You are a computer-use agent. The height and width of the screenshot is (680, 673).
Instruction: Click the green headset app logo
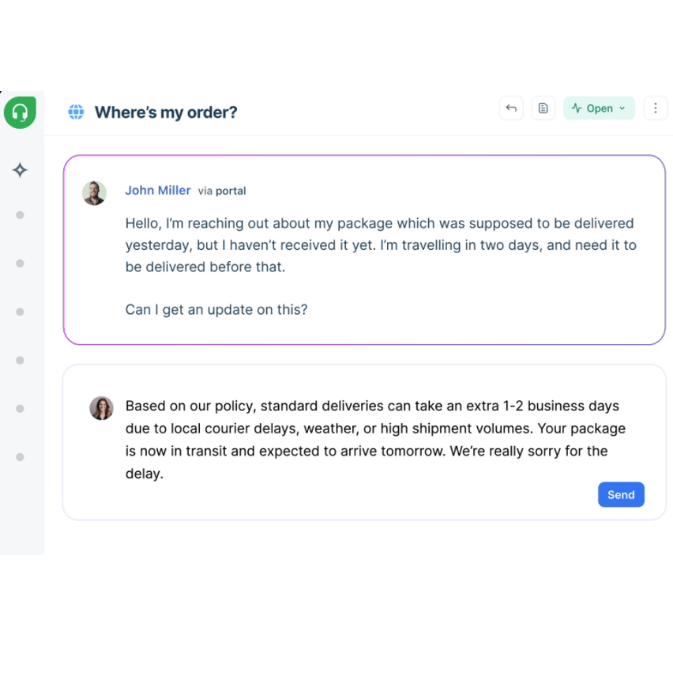(20, 112)
